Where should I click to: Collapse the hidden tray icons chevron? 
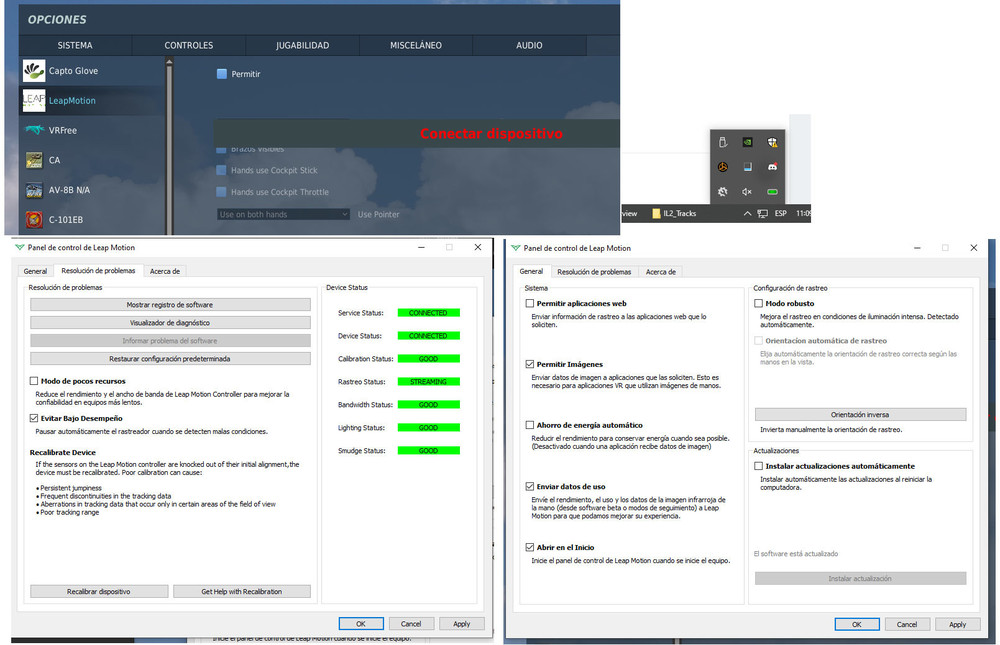coord(747,214)
